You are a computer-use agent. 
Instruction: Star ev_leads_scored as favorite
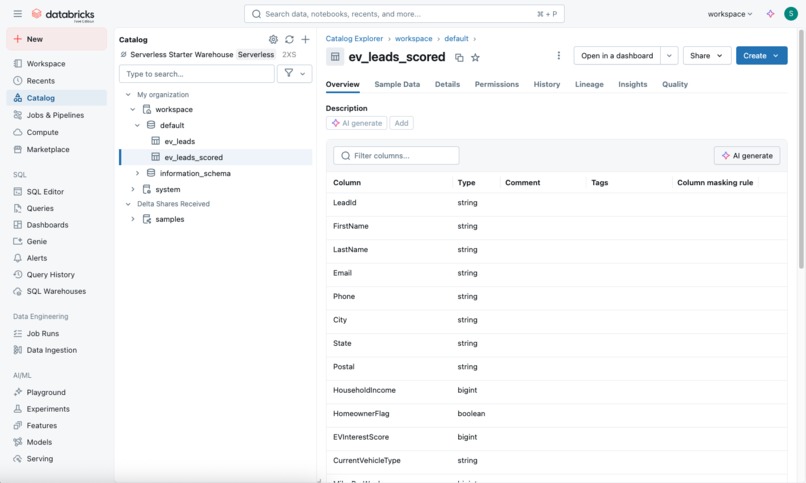pos(475,58)
